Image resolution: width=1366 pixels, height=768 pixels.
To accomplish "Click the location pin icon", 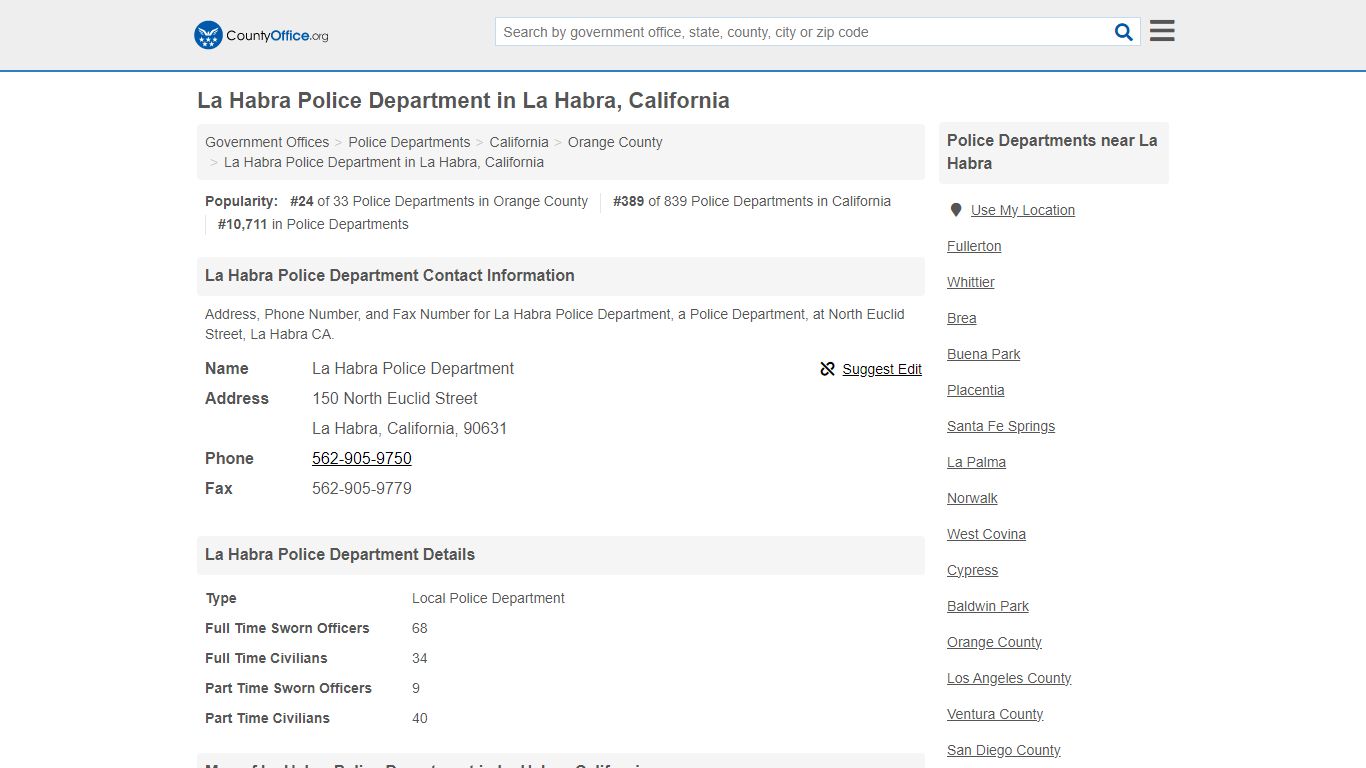I will 955,210.
